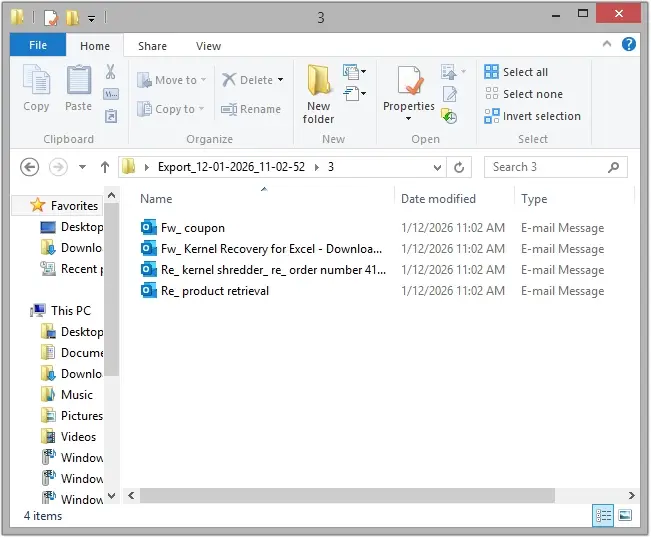Click the Forward navigation arrow

coord(58,167)
